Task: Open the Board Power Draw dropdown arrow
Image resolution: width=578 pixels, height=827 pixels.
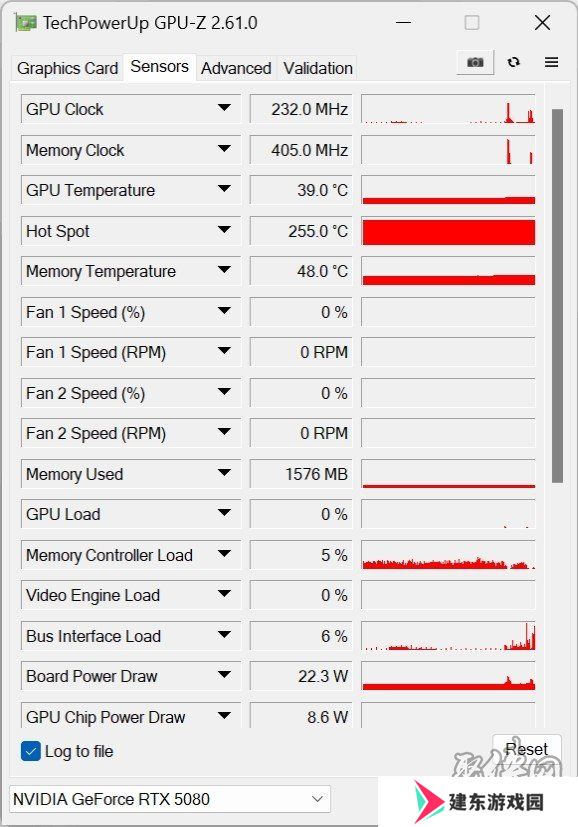Action: (224, 675)
